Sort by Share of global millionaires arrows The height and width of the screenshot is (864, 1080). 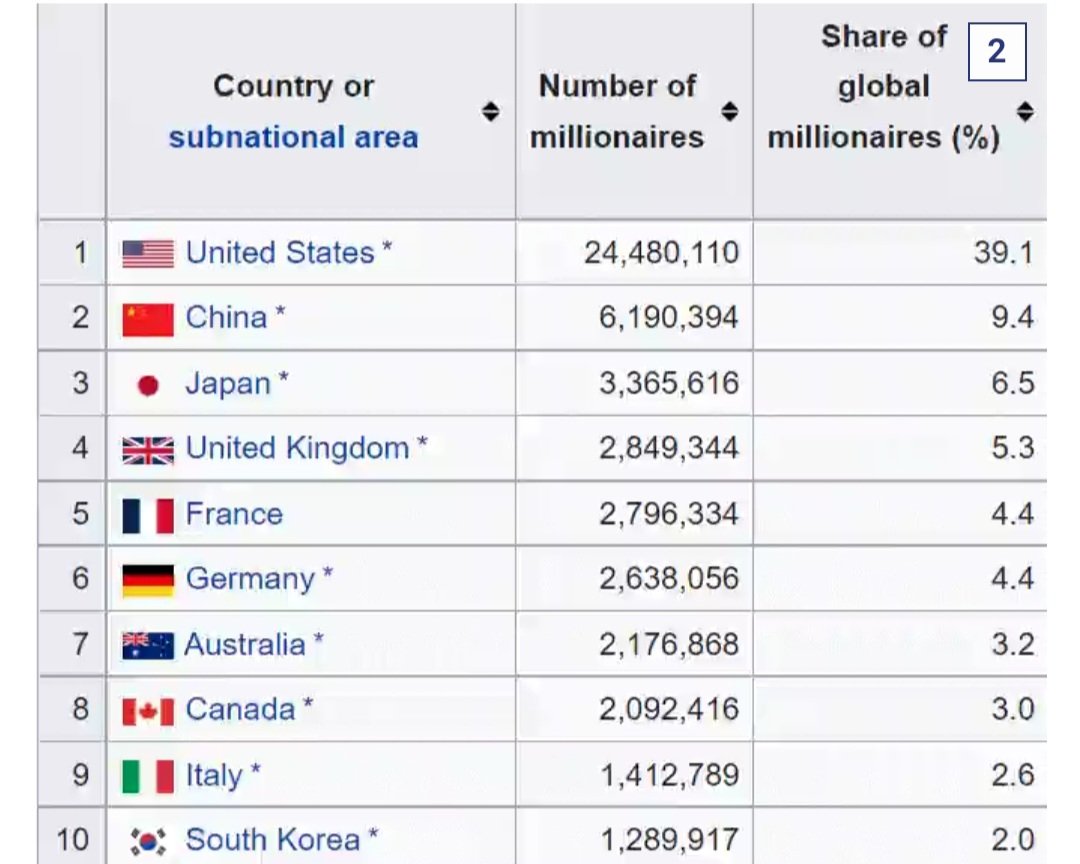click(x=1025, y=111)
